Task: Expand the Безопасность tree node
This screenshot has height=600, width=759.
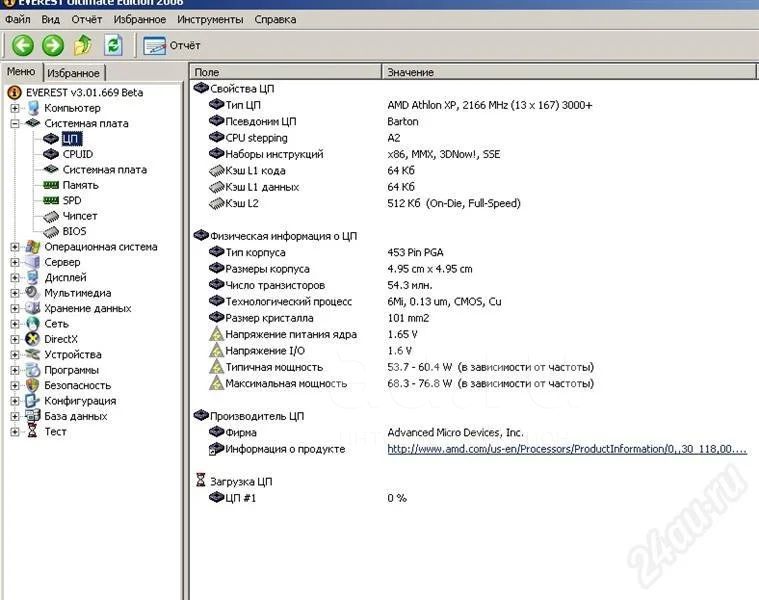Action: point(15,386)
